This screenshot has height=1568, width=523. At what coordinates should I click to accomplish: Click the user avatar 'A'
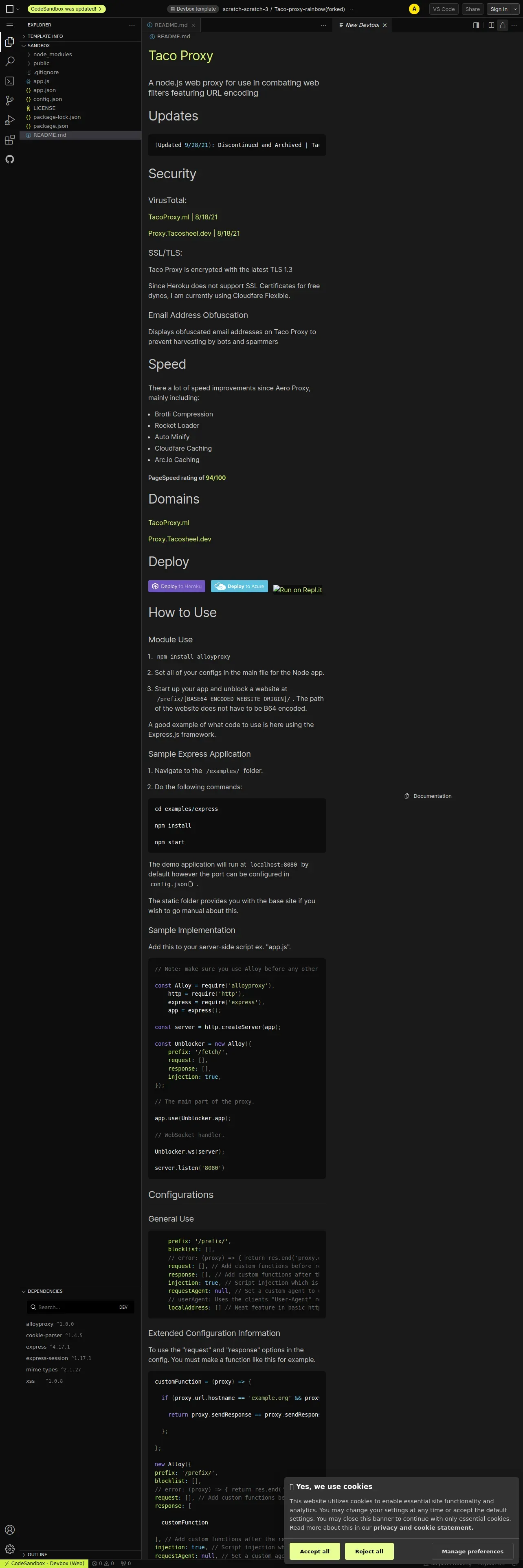[x=414, y=9]
